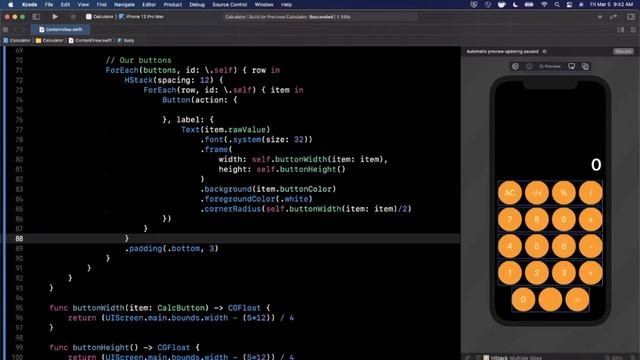This screenshot has width=640, height=360.
Task: Click the build status activity field
Action: (x=320, y=17)
